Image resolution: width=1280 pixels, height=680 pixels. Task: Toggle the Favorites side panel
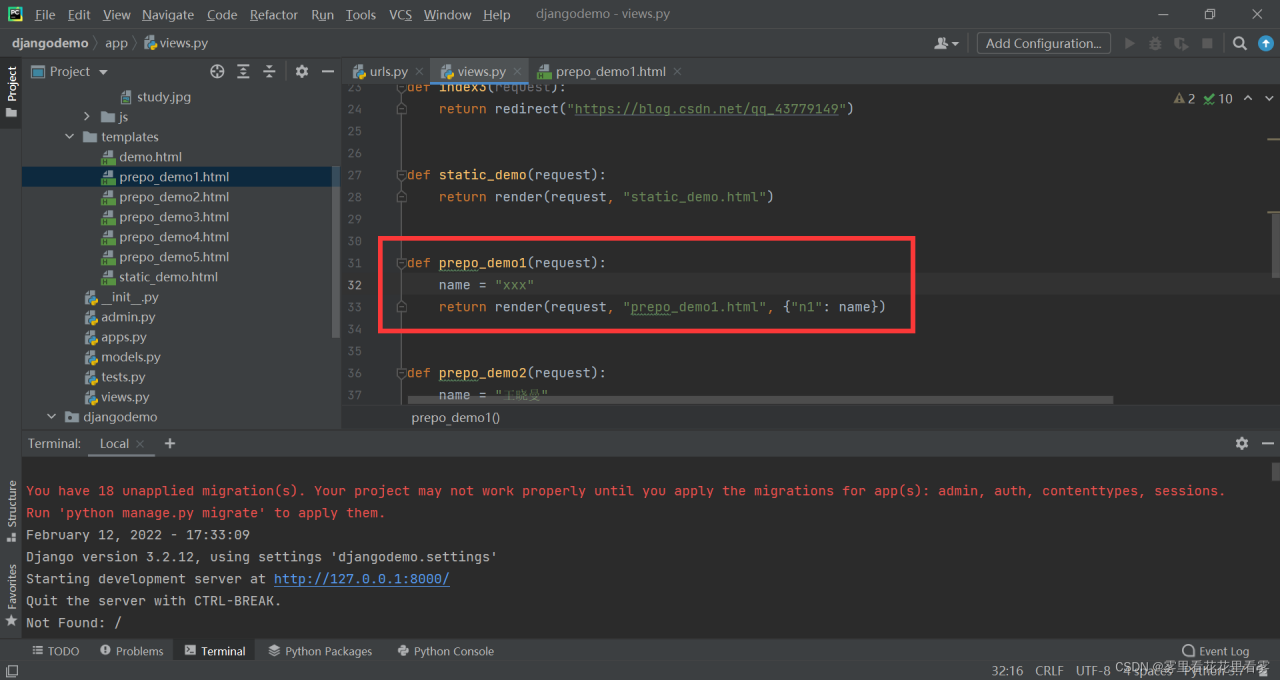pyautogui.click(x=12, y=594)
